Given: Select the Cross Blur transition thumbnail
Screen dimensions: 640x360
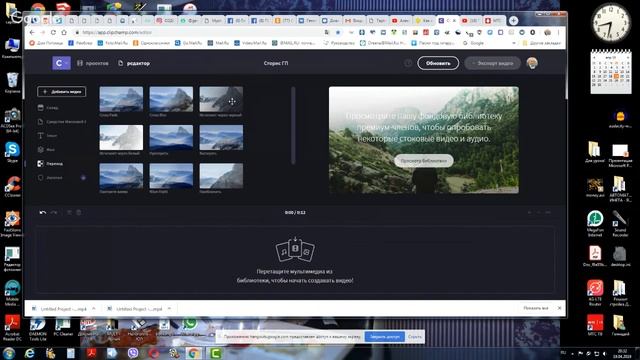Looking at the screenshot, I should [171, 99].
